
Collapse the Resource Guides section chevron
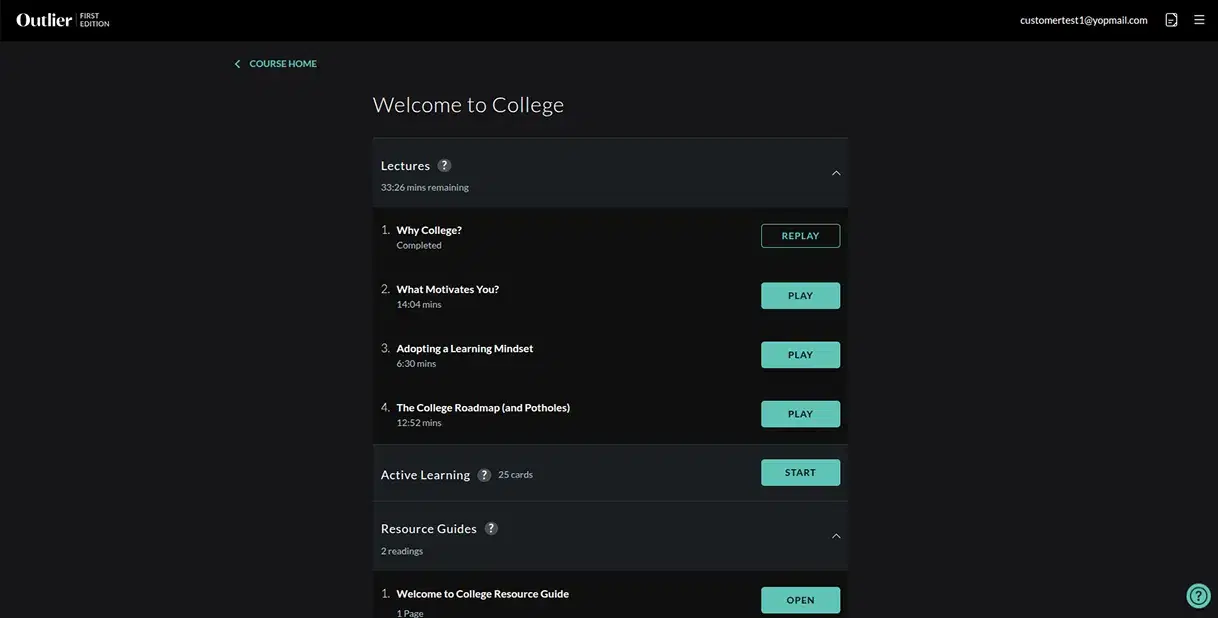click(836, 536)
